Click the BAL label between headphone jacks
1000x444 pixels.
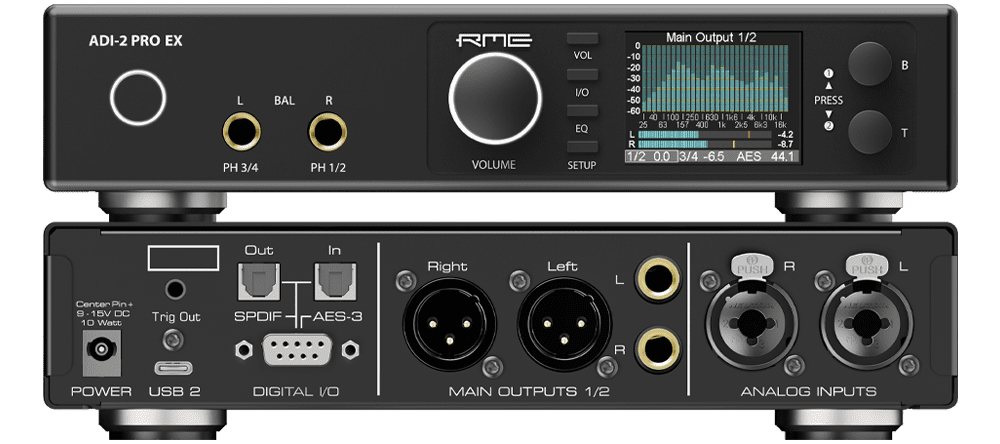(x=284, y=100)
